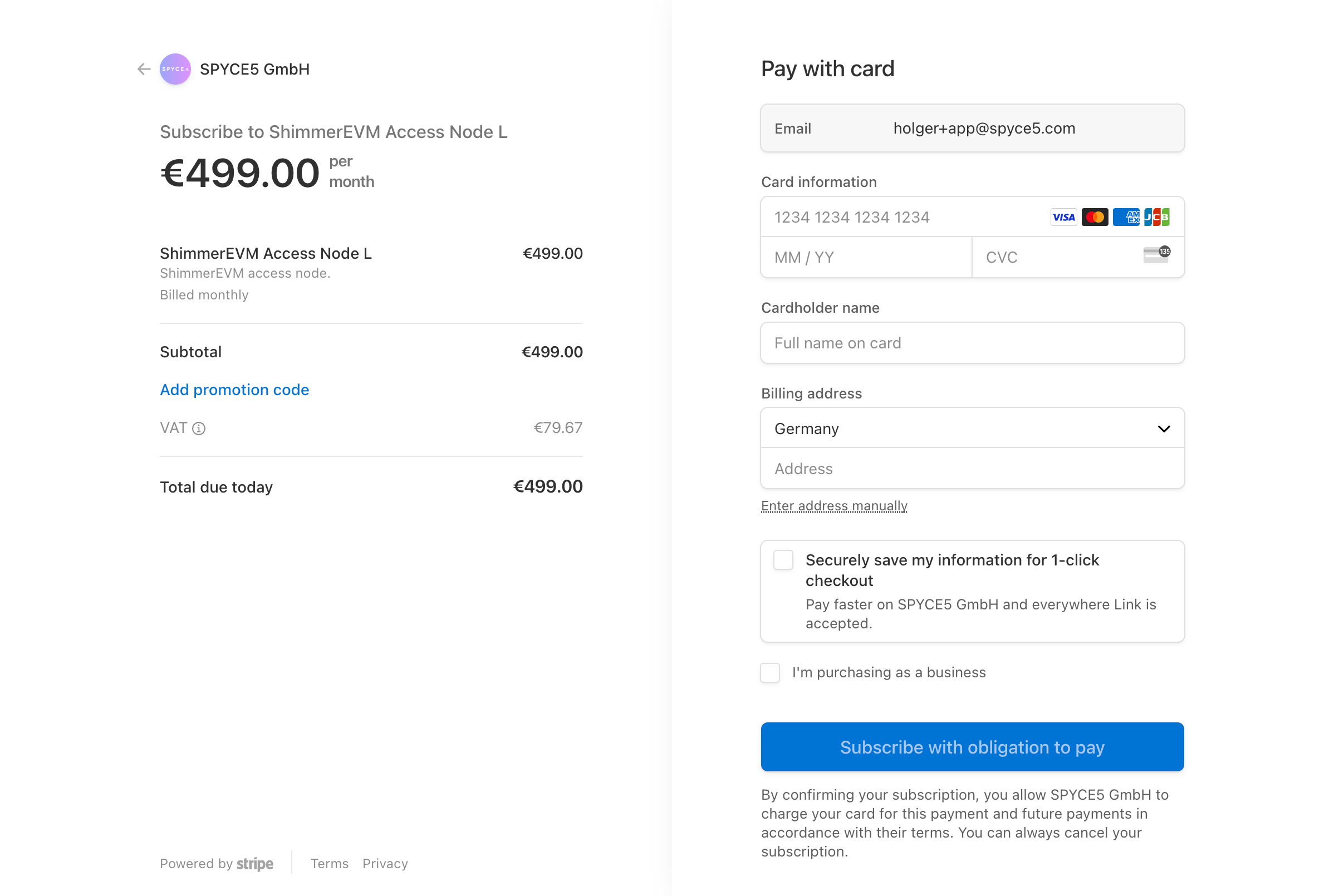This screenshot has width=1344, height=896.
Task: Click the Cardholder name field
Action: pyautogui.click(x=972, y=343)
